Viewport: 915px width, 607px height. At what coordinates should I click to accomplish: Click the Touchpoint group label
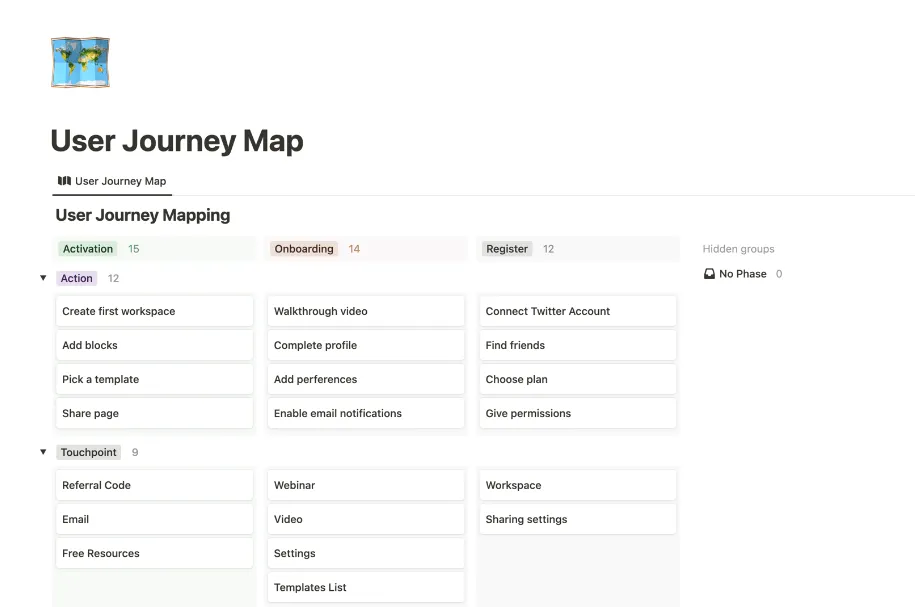pos(89,452)
